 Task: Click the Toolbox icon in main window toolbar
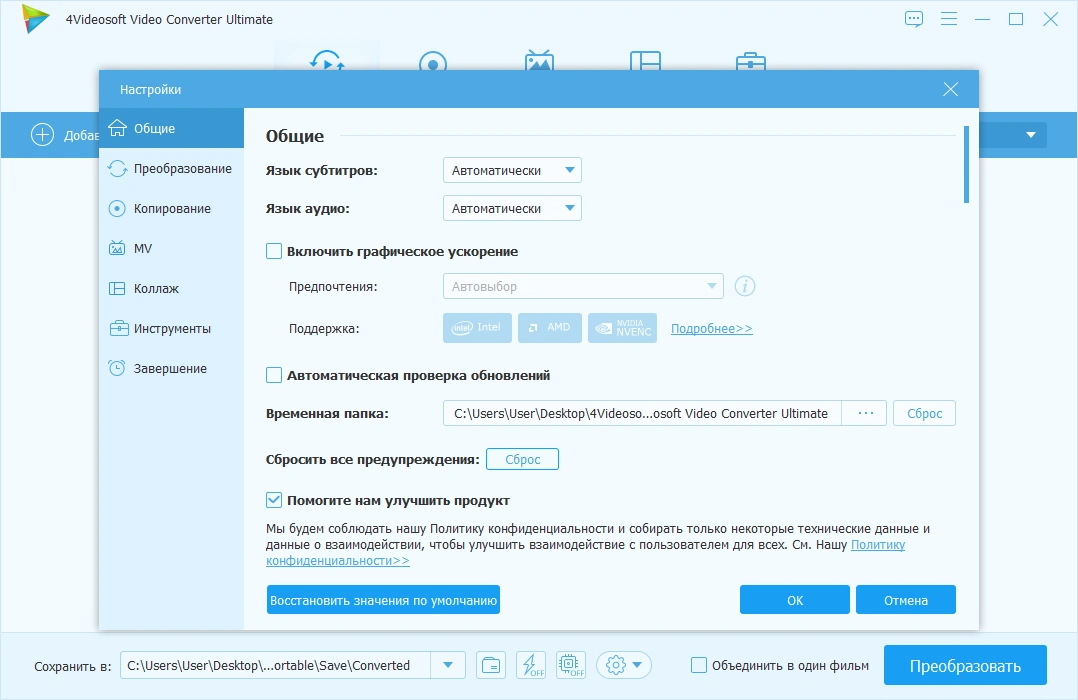pos(751,61)
